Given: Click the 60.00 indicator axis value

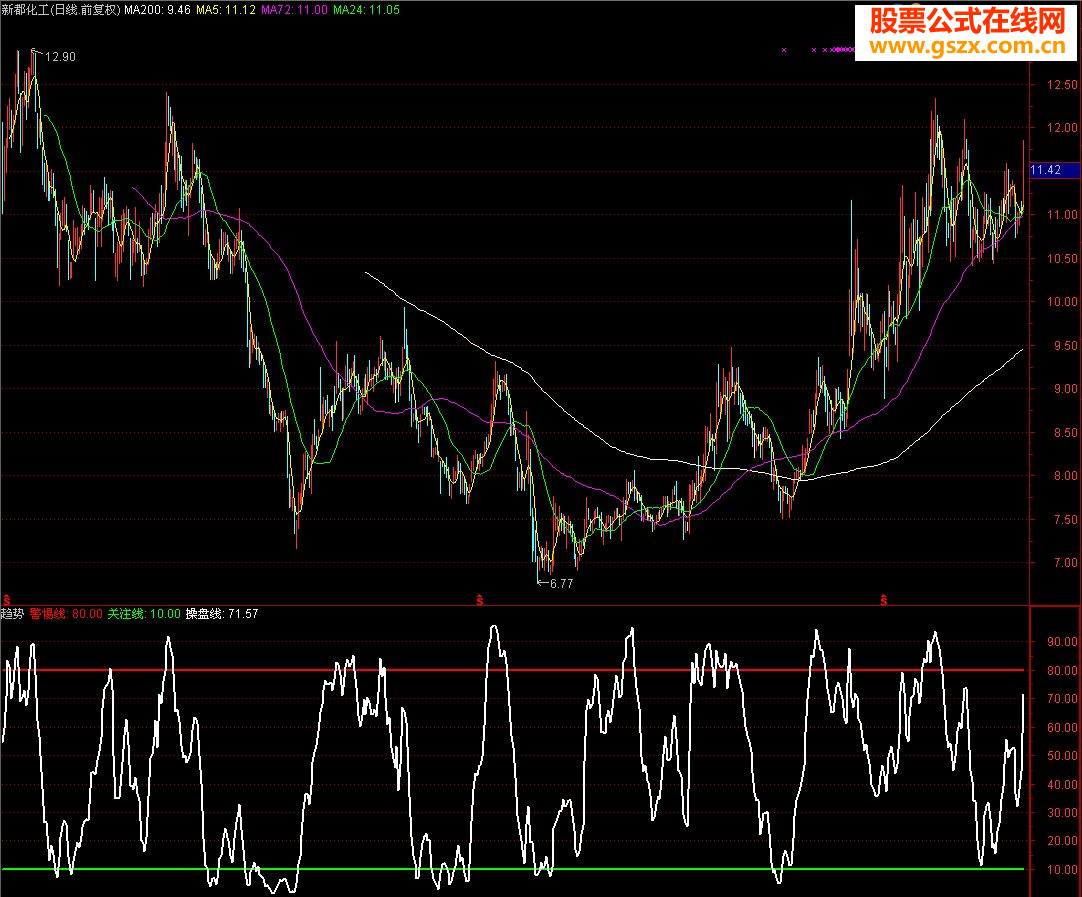Looking at the screenshot, I should coord(1061,727).
